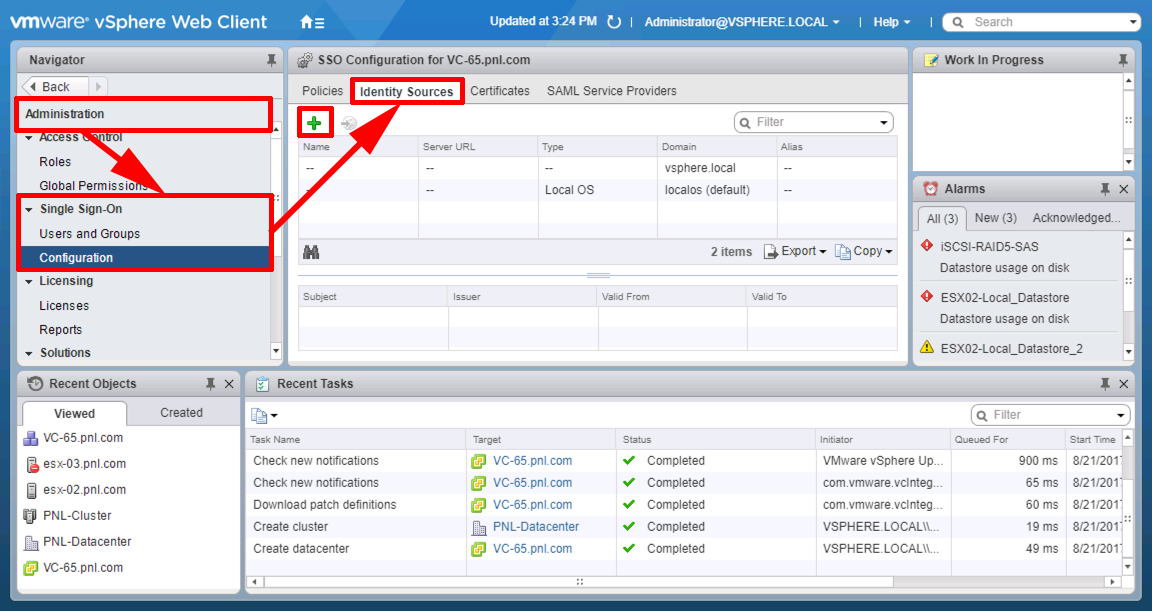Pin the Navigator panel
This screenshot has width=1152, height=611.
coord(271,60)
